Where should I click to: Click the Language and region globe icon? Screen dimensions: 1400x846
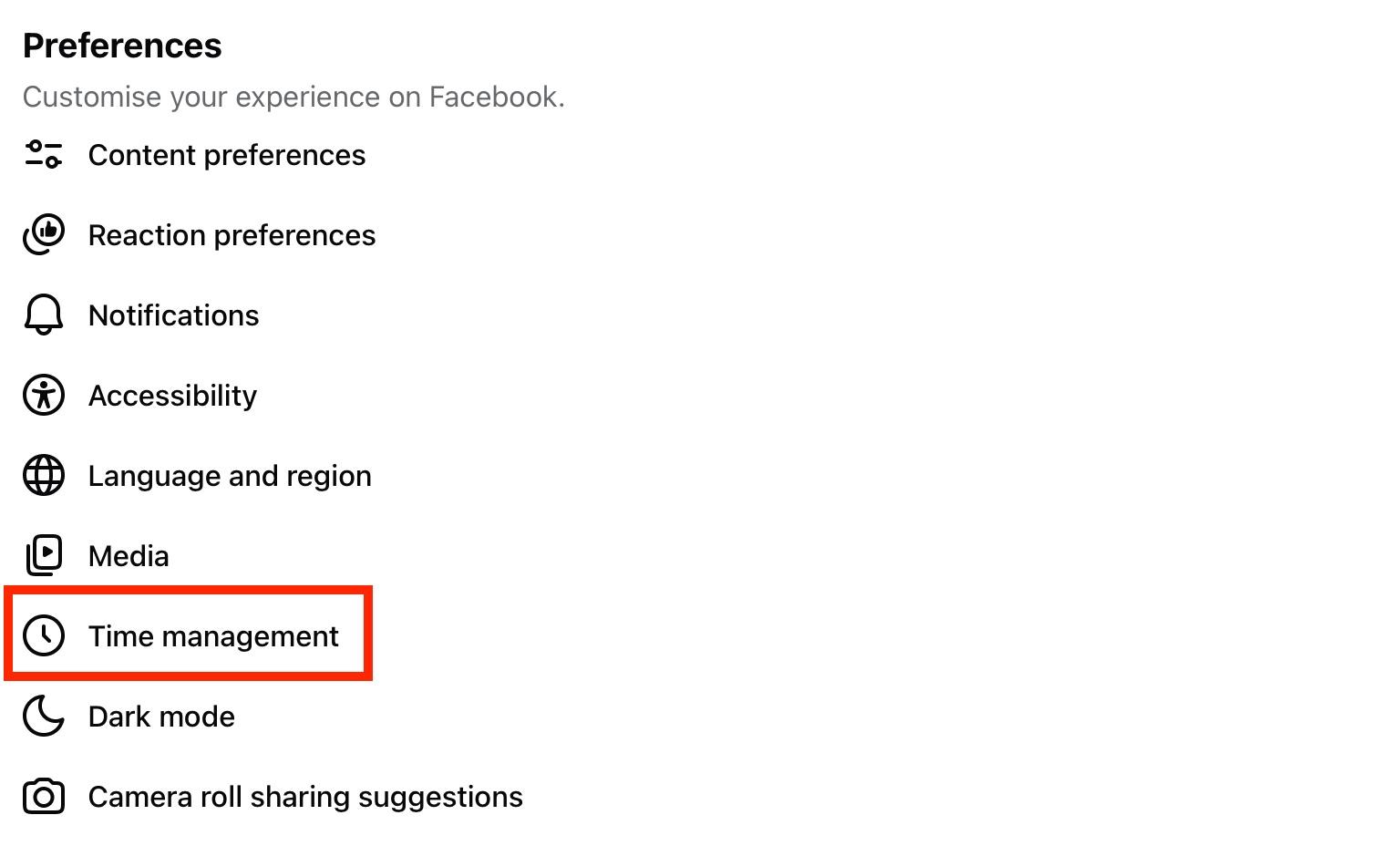coord(43,476)
